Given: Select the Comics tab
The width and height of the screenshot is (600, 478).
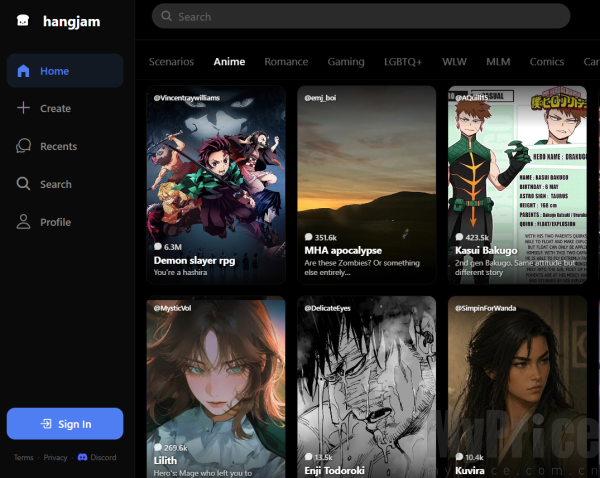Looking at the screenshot, I should 547,62.
